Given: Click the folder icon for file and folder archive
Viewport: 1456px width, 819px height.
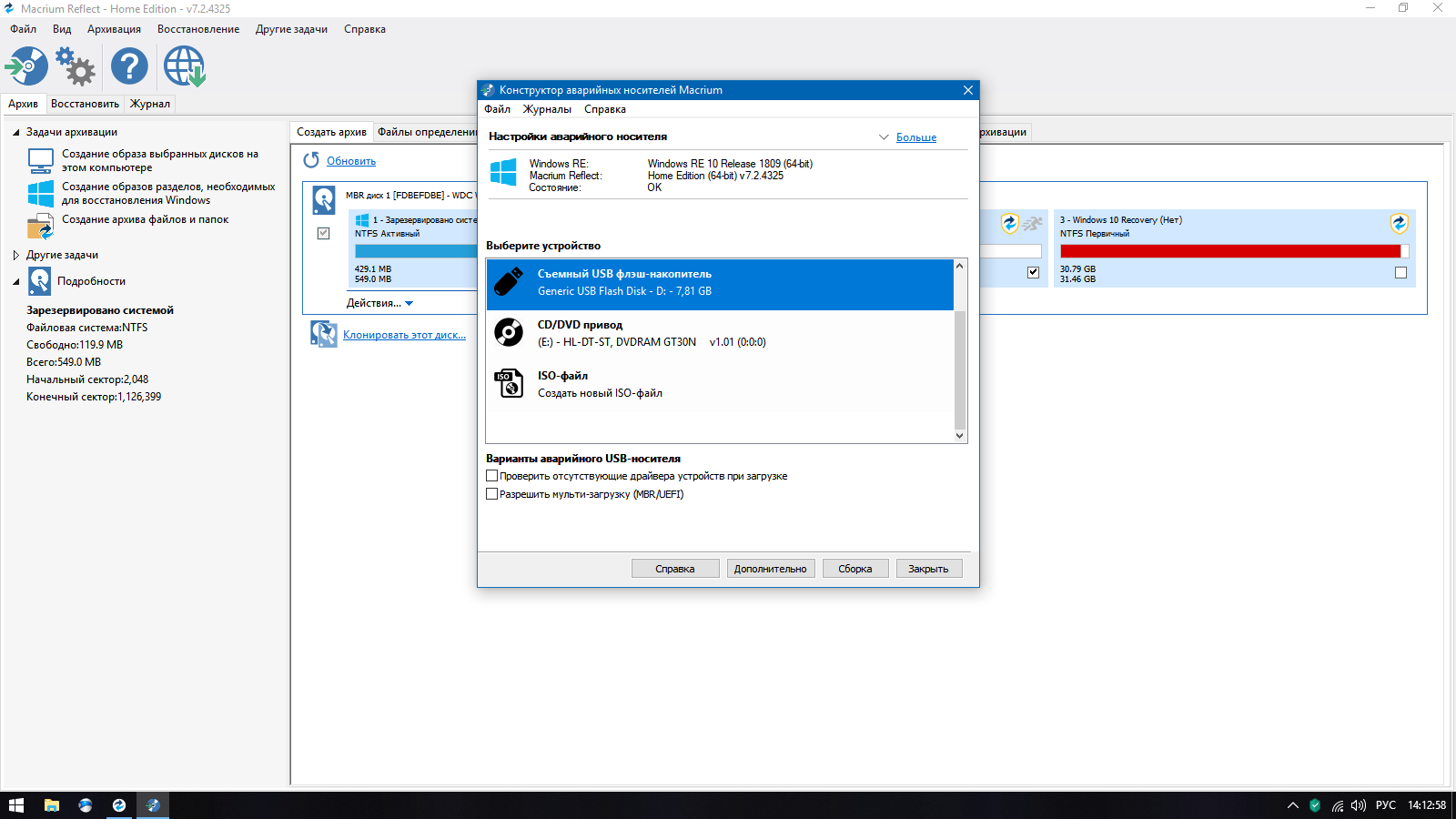Looking at the screenshot, I should pos(41,226).
